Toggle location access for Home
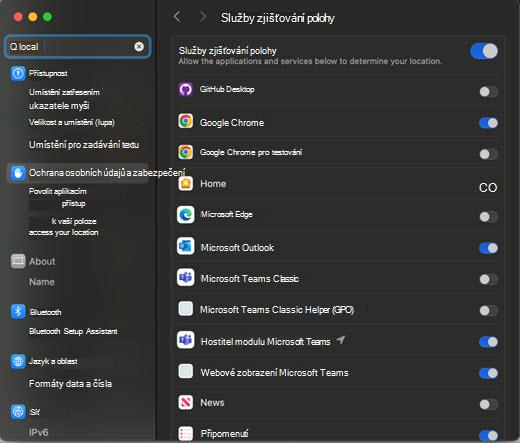 [x=488, y=188]
